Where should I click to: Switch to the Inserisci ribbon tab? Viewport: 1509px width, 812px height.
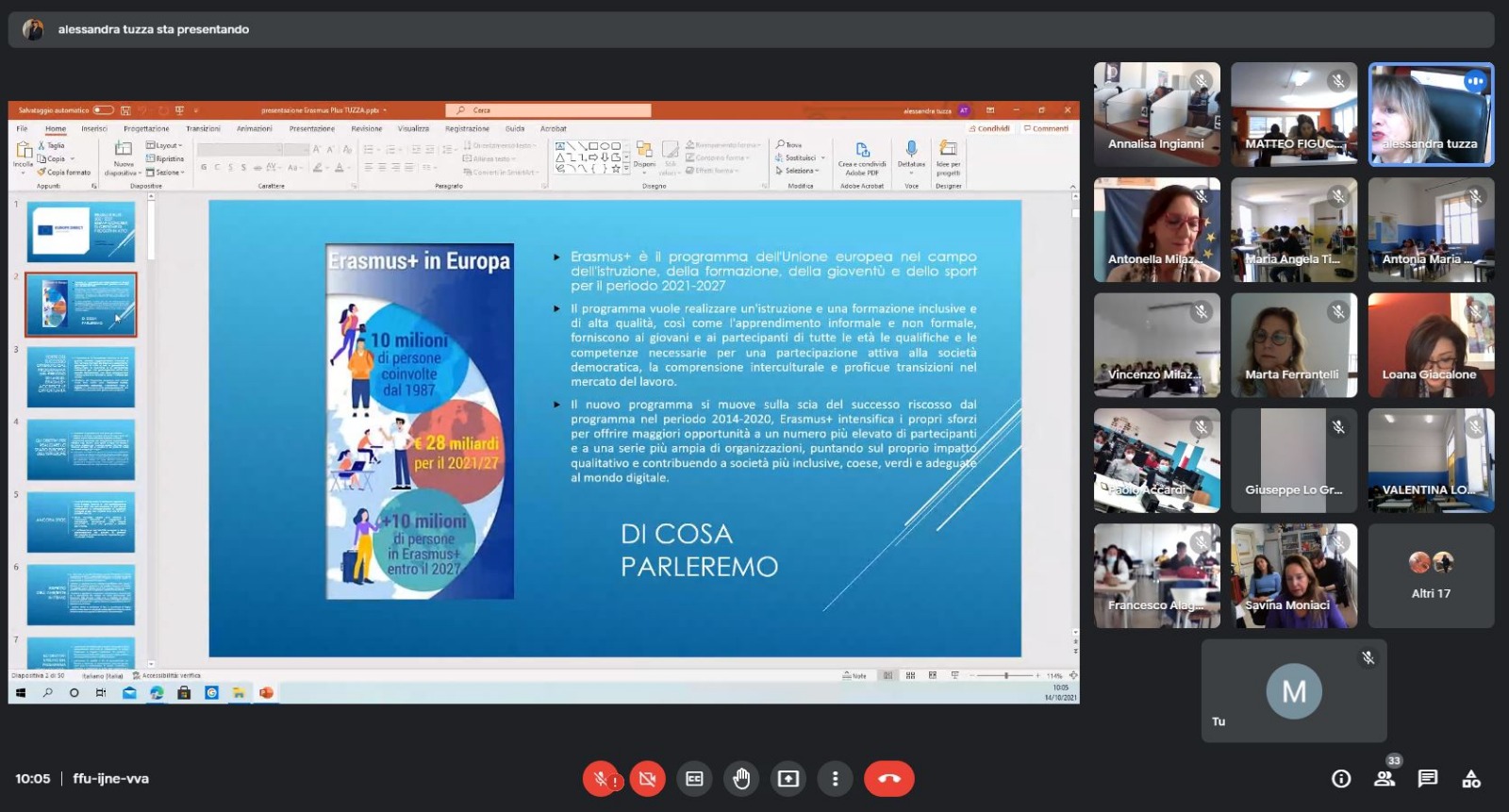pyautogui.click(x=94, y=128)
